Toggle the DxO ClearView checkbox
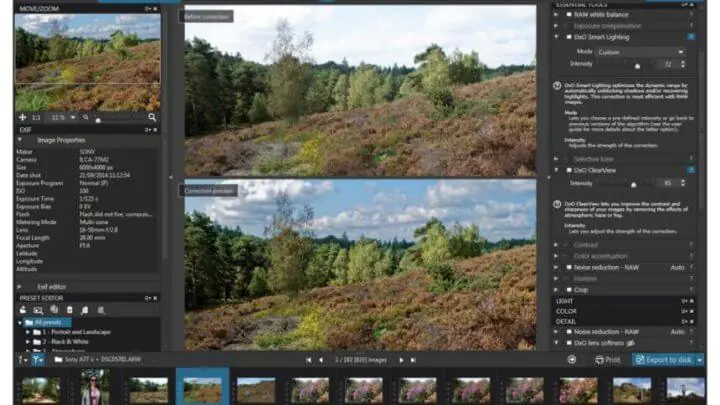This screenshot has height=405, width=720. pyautogui.click(x=569, y=170)
